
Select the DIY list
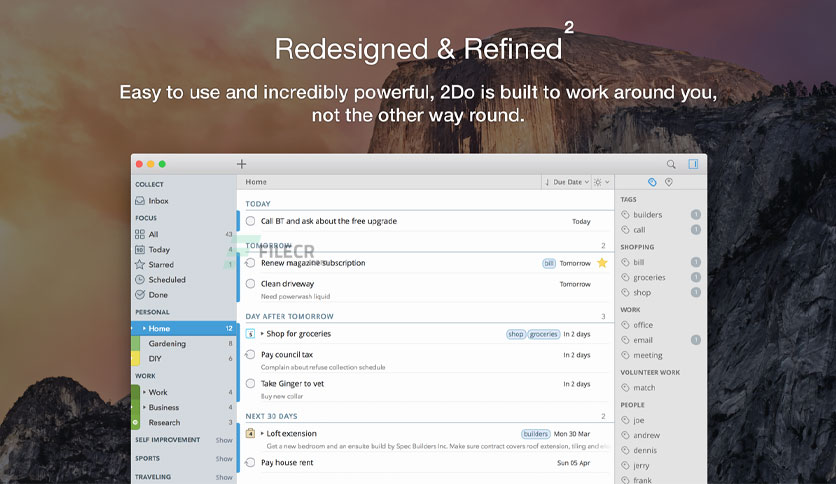click(183, 359)
